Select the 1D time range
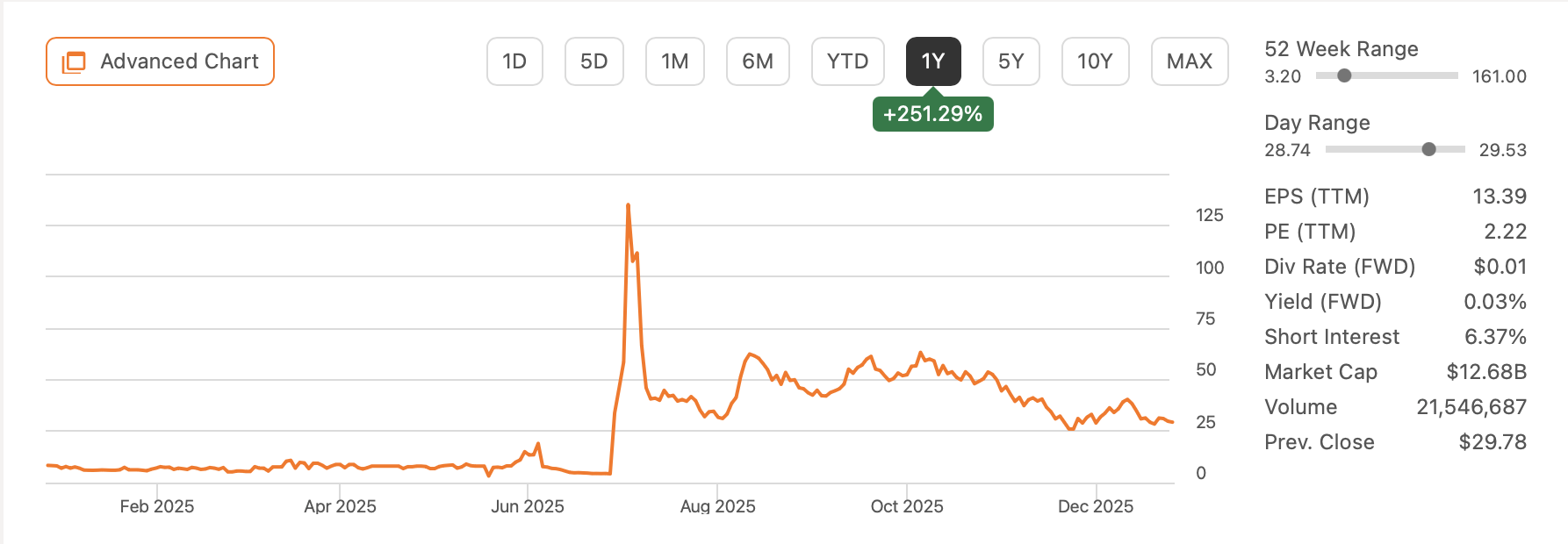The height and width of the screenshot is (544, 1568). (x=514, y=61)
